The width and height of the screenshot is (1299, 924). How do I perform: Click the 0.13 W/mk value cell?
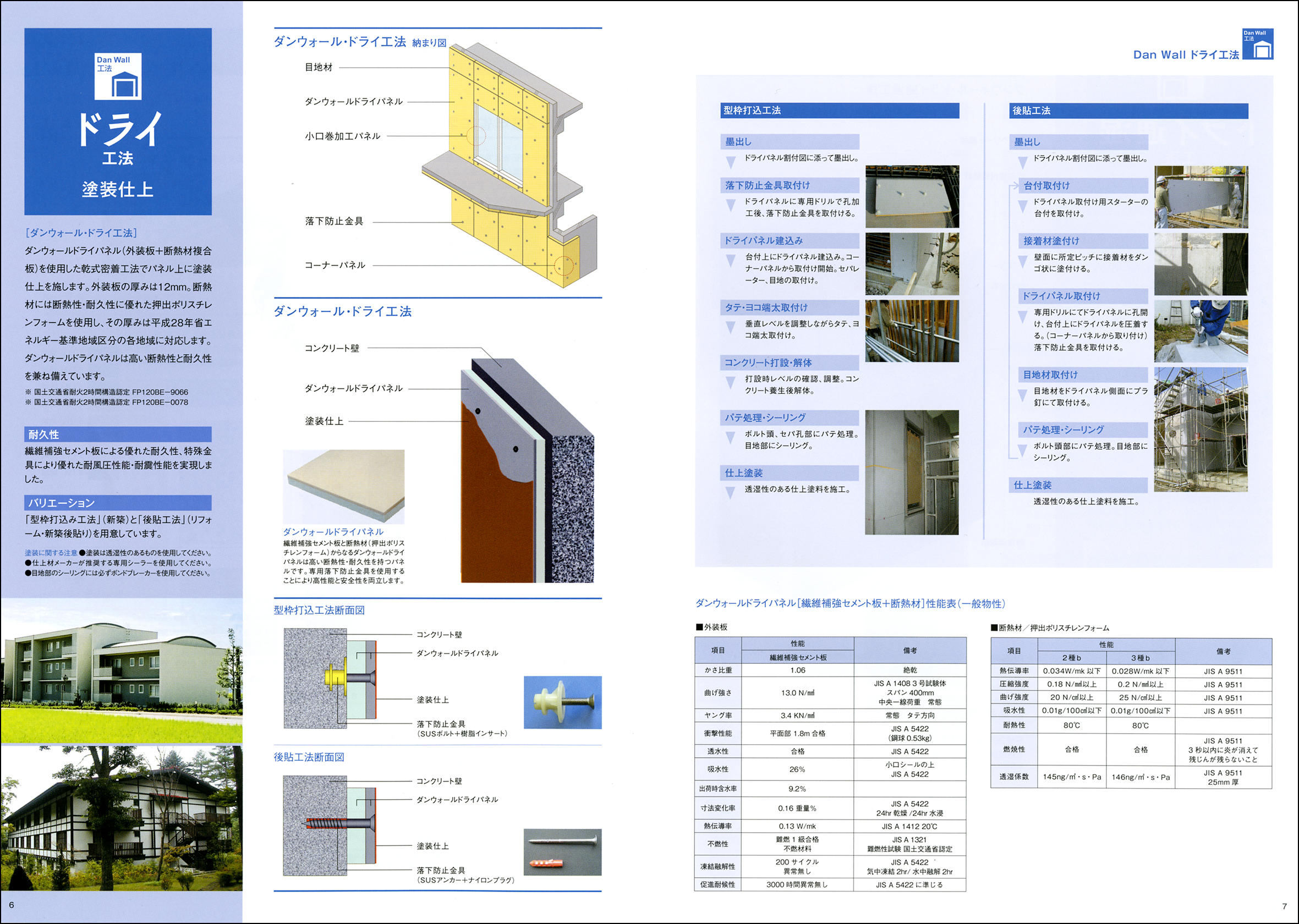798,826
